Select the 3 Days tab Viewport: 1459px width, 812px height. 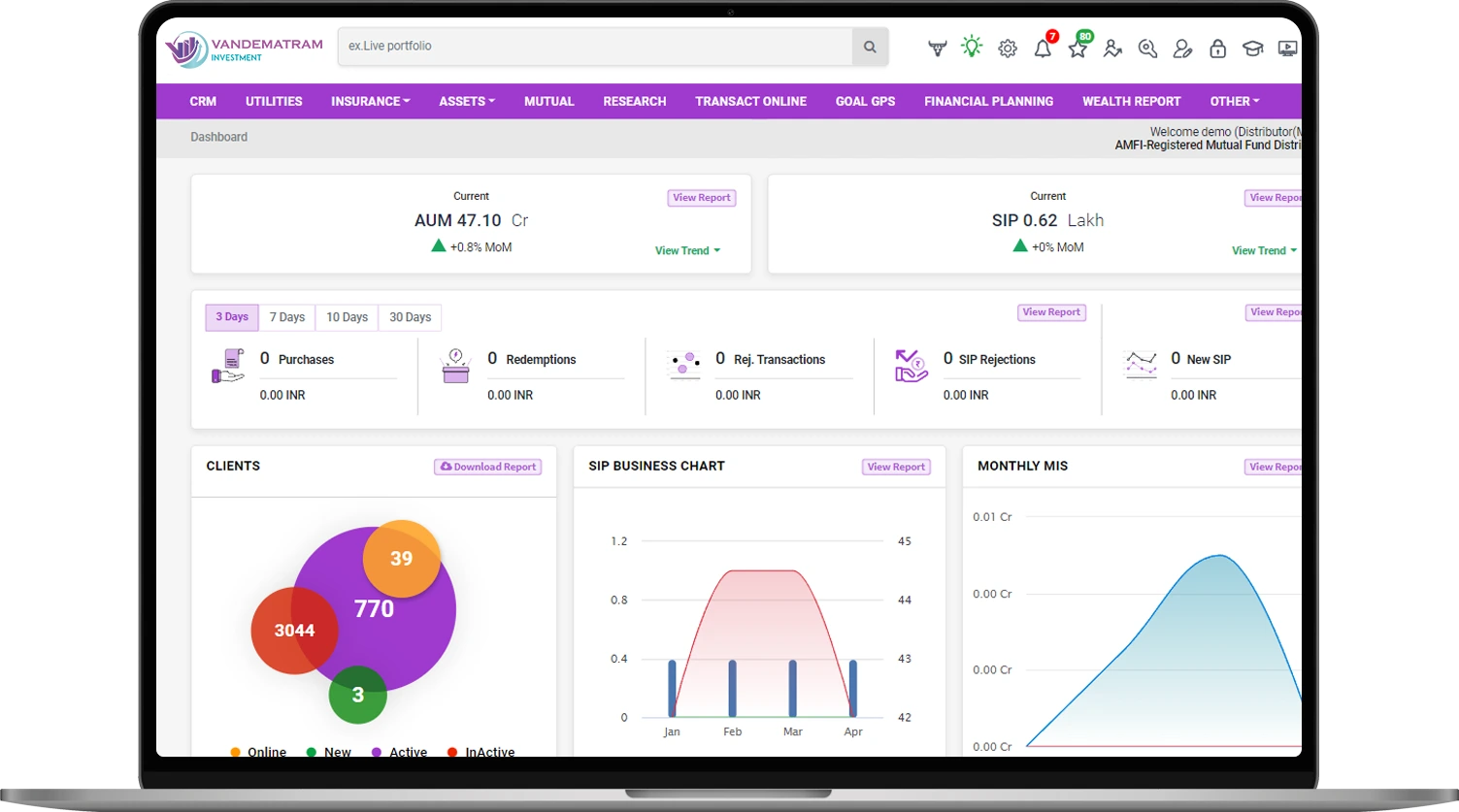232,317
